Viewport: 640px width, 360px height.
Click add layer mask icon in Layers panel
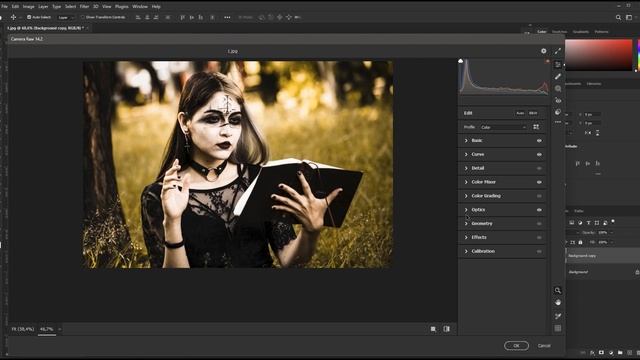pos(601,353)
